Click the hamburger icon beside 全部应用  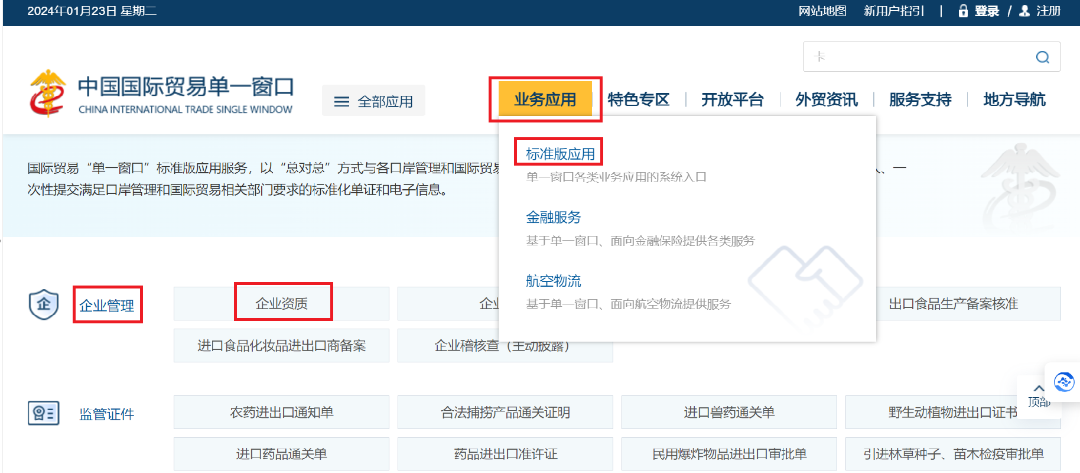[x=342, y=102]
